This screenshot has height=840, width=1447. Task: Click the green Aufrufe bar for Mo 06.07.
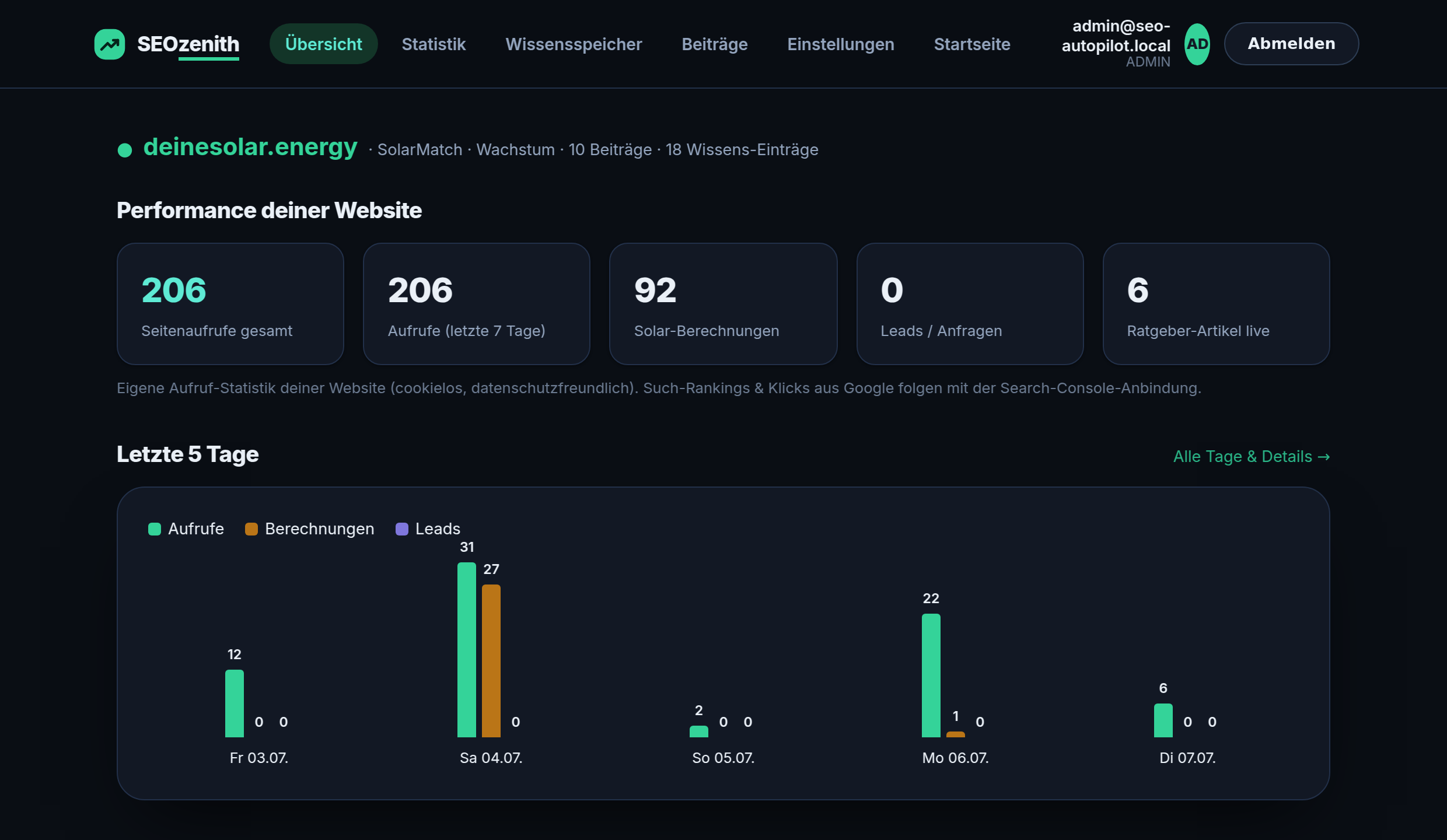pos(931,675)
